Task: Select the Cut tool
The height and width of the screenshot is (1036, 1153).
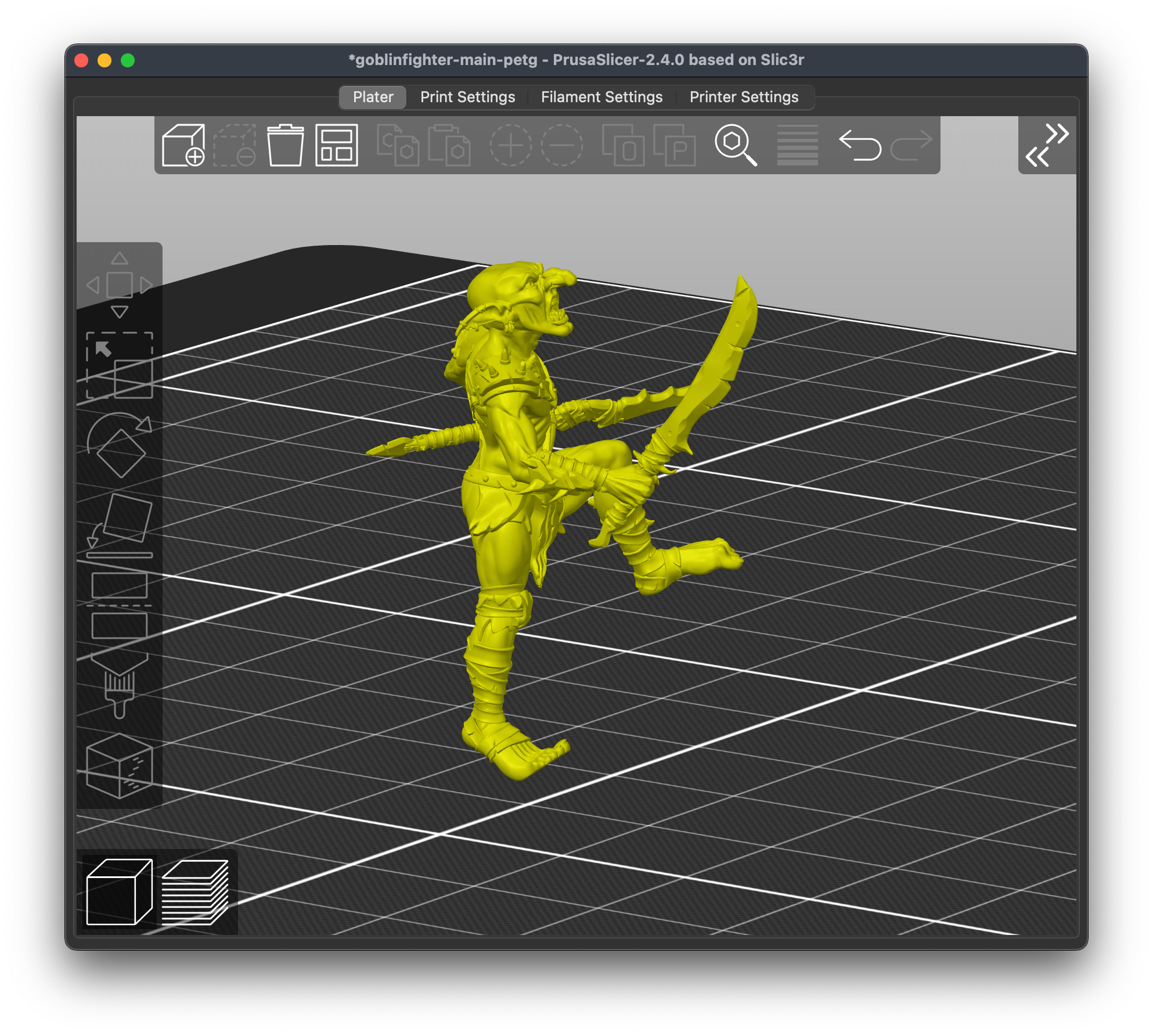Action: (120, 605)
